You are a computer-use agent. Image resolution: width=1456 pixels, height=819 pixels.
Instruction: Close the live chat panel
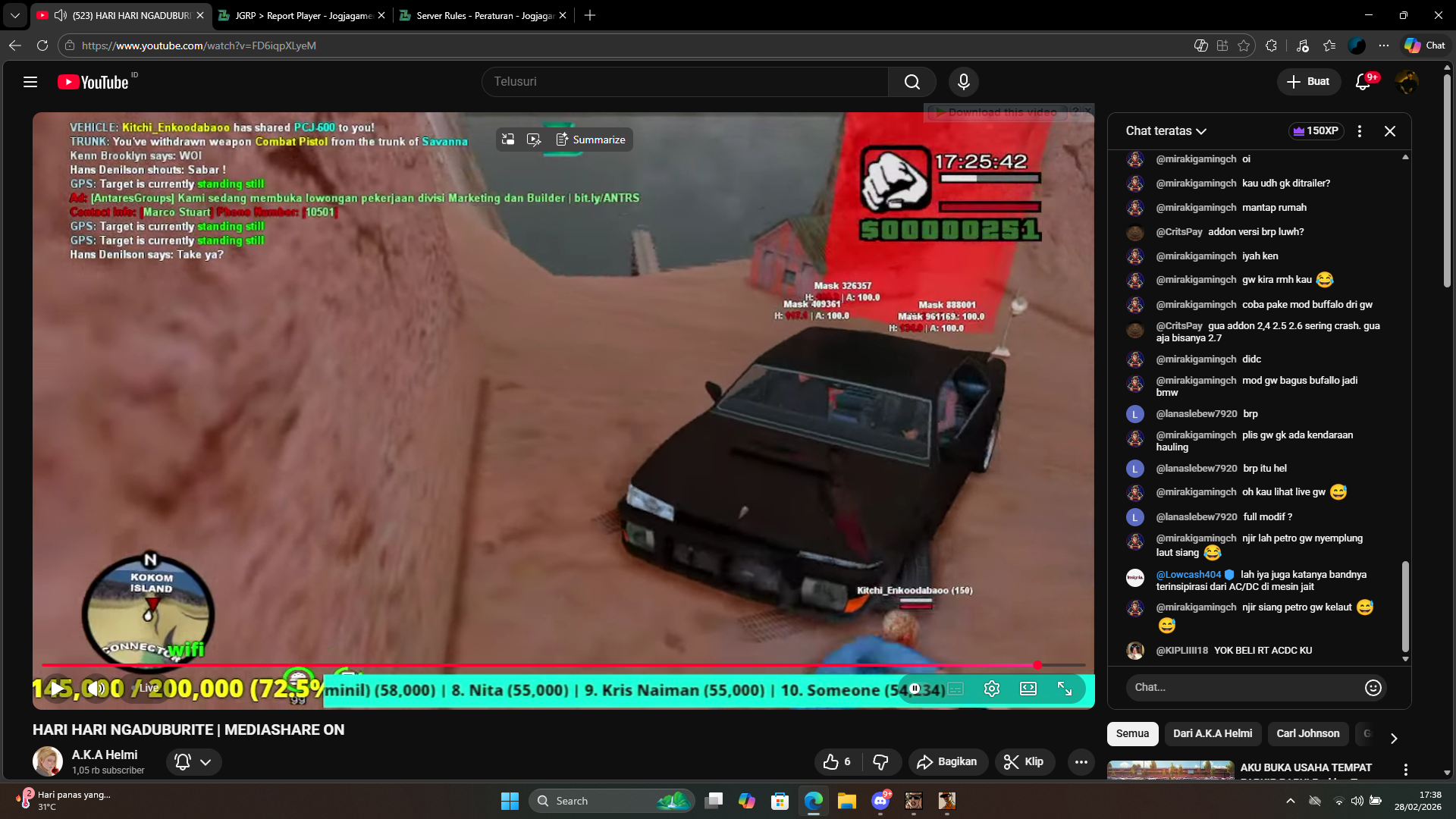[x=1390, y=131]
